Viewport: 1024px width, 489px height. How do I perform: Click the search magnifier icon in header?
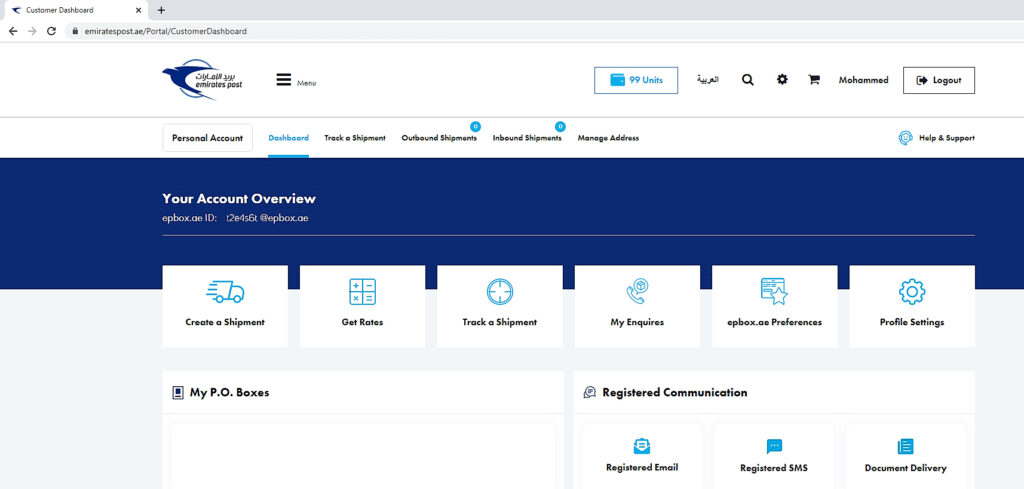click(x=748, y=80)
